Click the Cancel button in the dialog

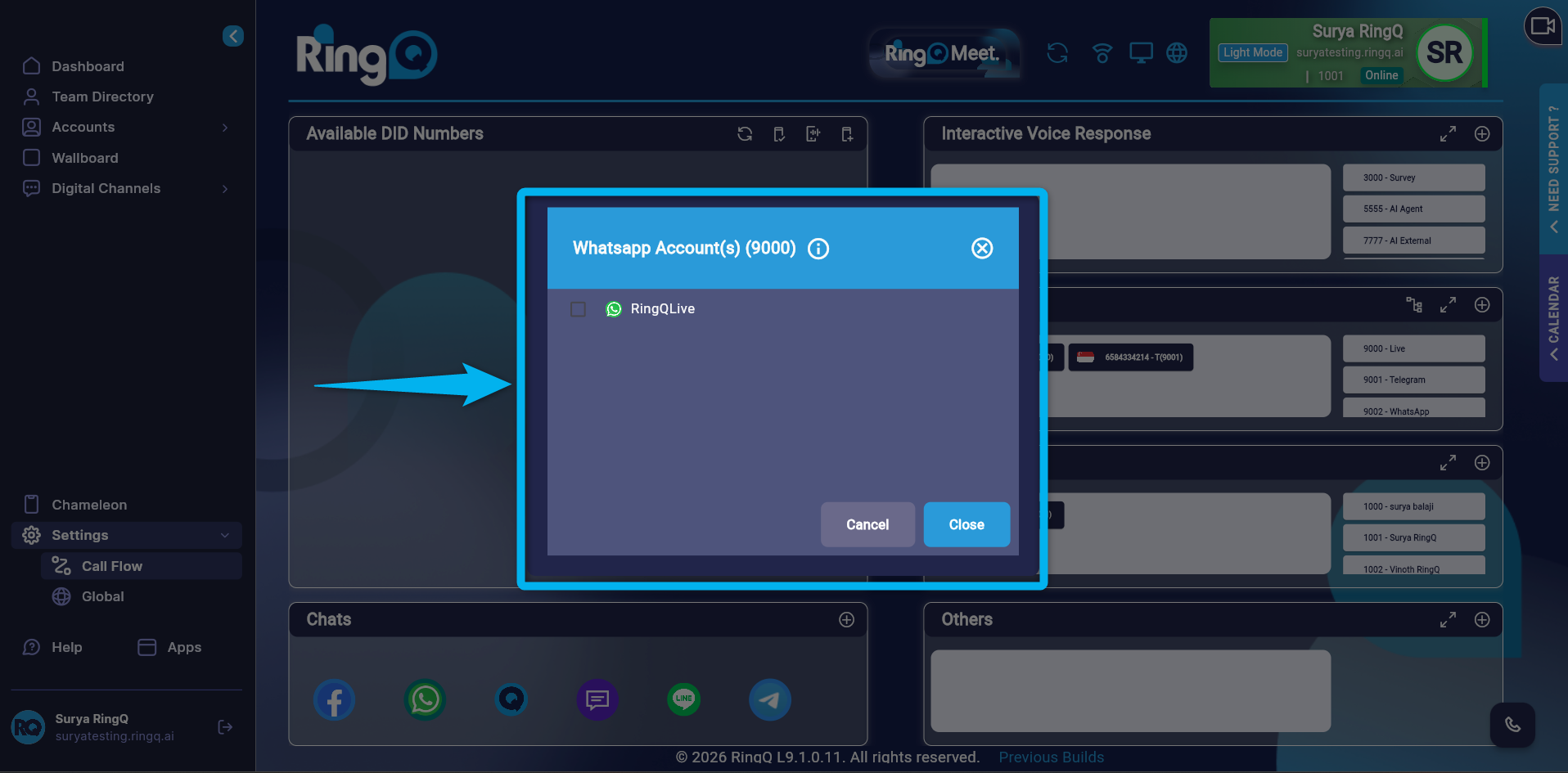pyautogui.click(x=867, y=524)
